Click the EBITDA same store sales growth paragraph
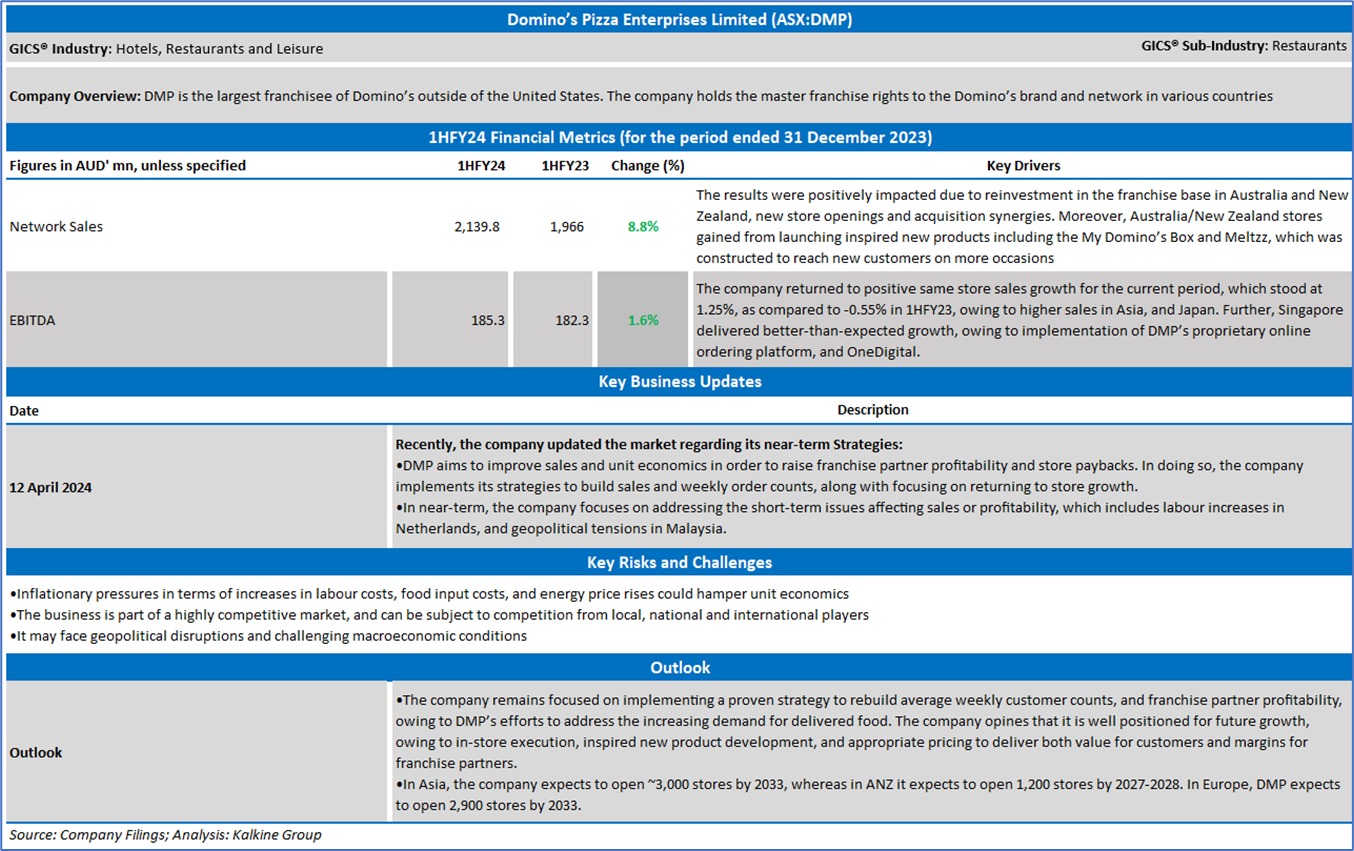The width and height of the screenshot is (1354, 851). (x=1019, y=319)
